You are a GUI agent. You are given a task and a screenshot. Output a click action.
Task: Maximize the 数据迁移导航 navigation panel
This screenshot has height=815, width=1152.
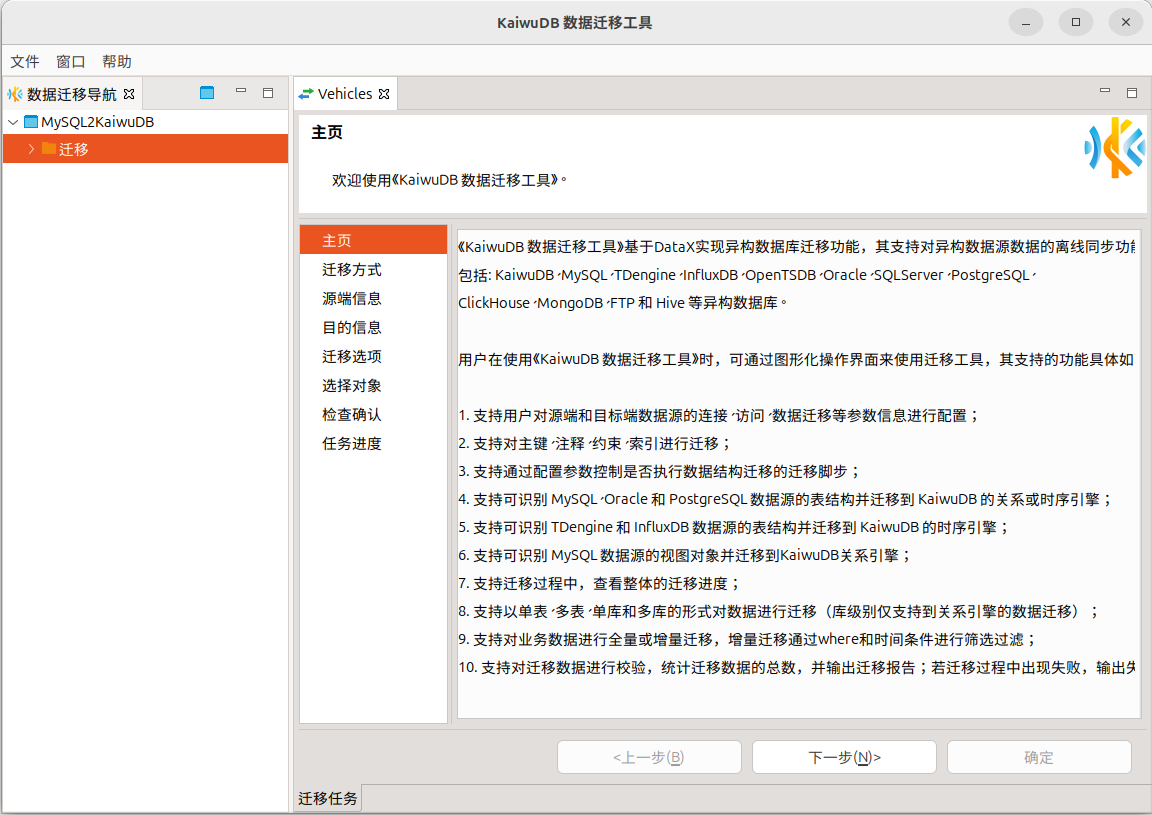click(268, 93)
